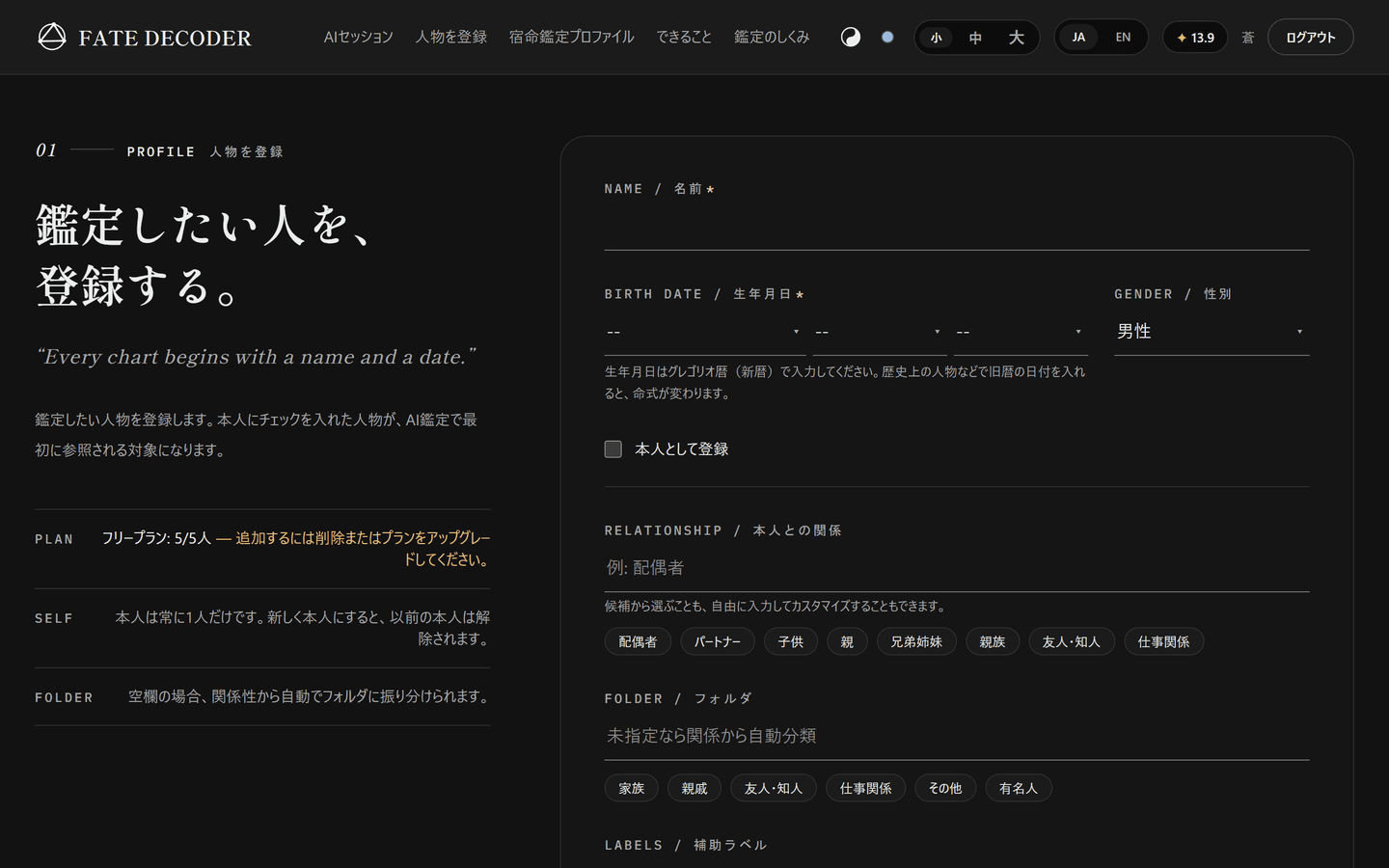Screen dimensions: 1389x868
Task: Focus the folder field 未指定なら関係から自動分類
Action: 957,736
